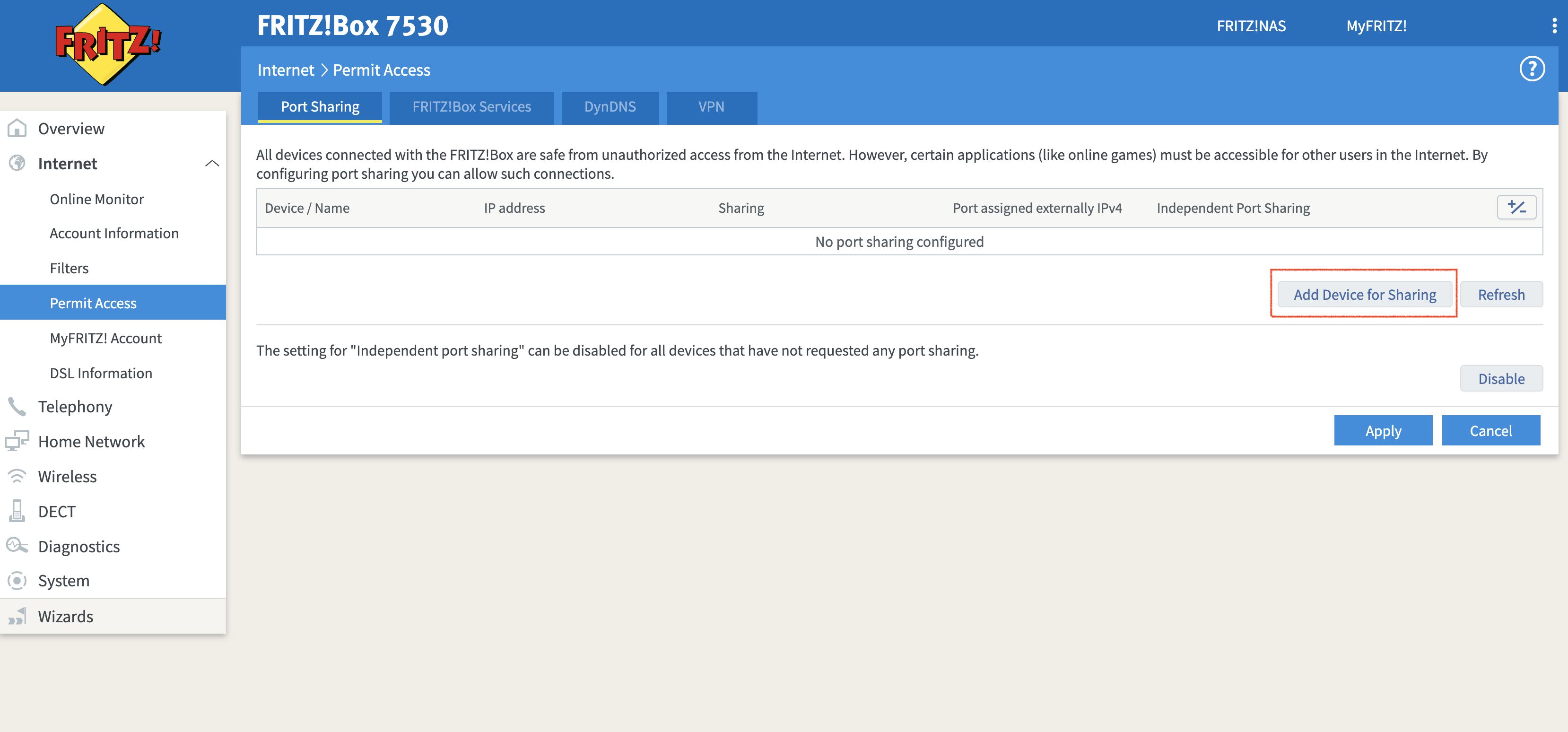1568x732 pixels.
Task: Collapse the Internet menu chevron
Action: point(212,163)
